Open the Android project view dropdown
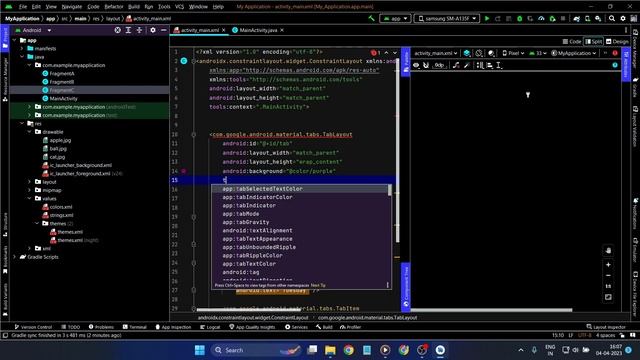The height and width of the screenshot is (360, 640). point(33,30)
